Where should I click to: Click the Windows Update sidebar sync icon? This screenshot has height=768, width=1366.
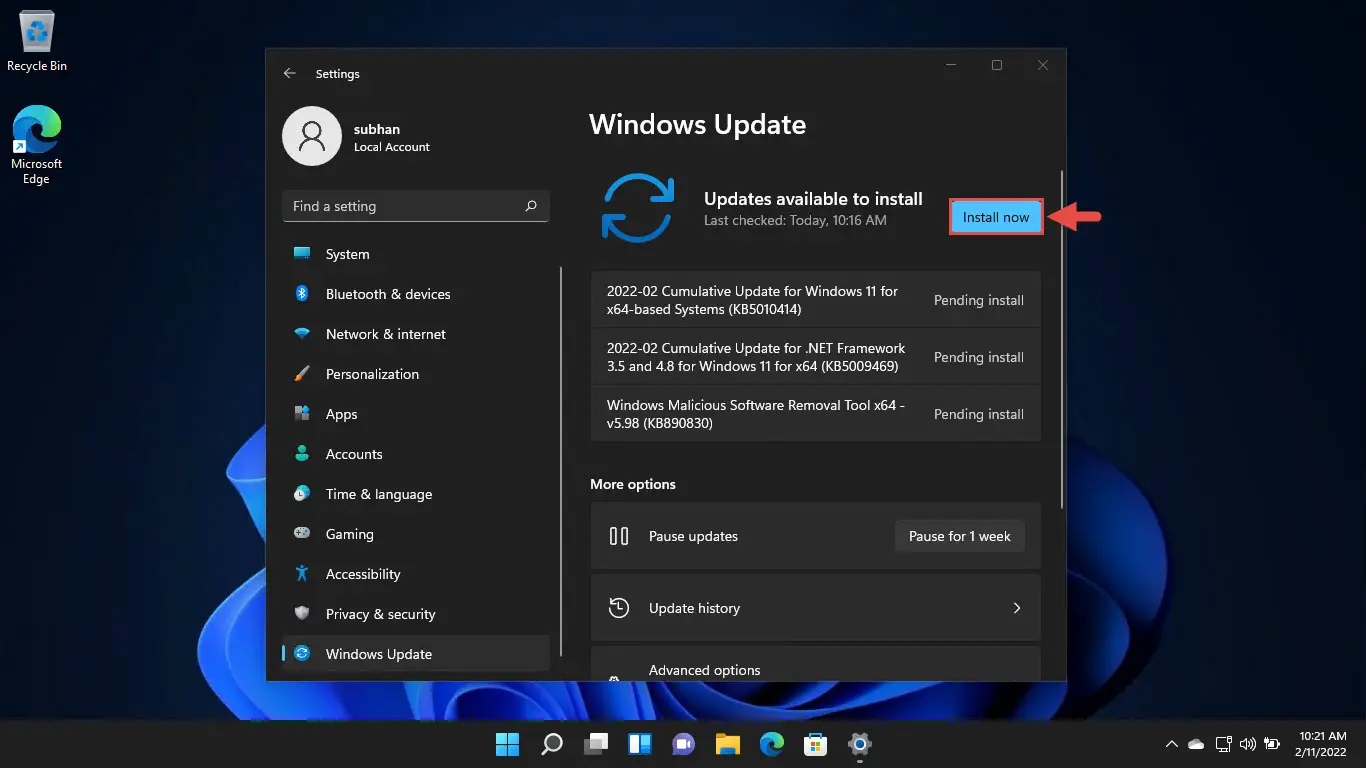point(302,654)
